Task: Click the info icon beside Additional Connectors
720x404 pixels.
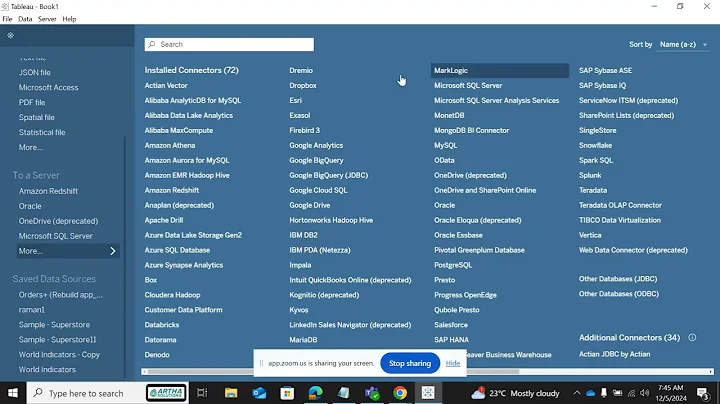Action: [692, 337]
